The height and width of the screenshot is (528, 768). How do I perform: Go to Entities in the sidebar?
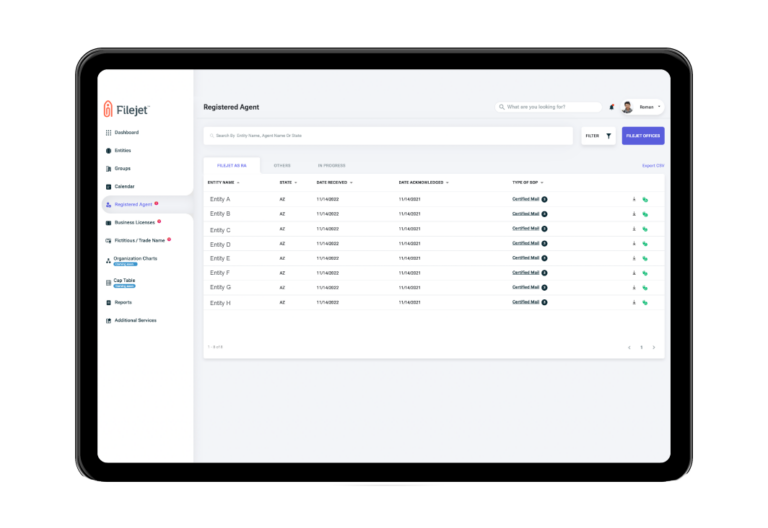tap(119, 150)
